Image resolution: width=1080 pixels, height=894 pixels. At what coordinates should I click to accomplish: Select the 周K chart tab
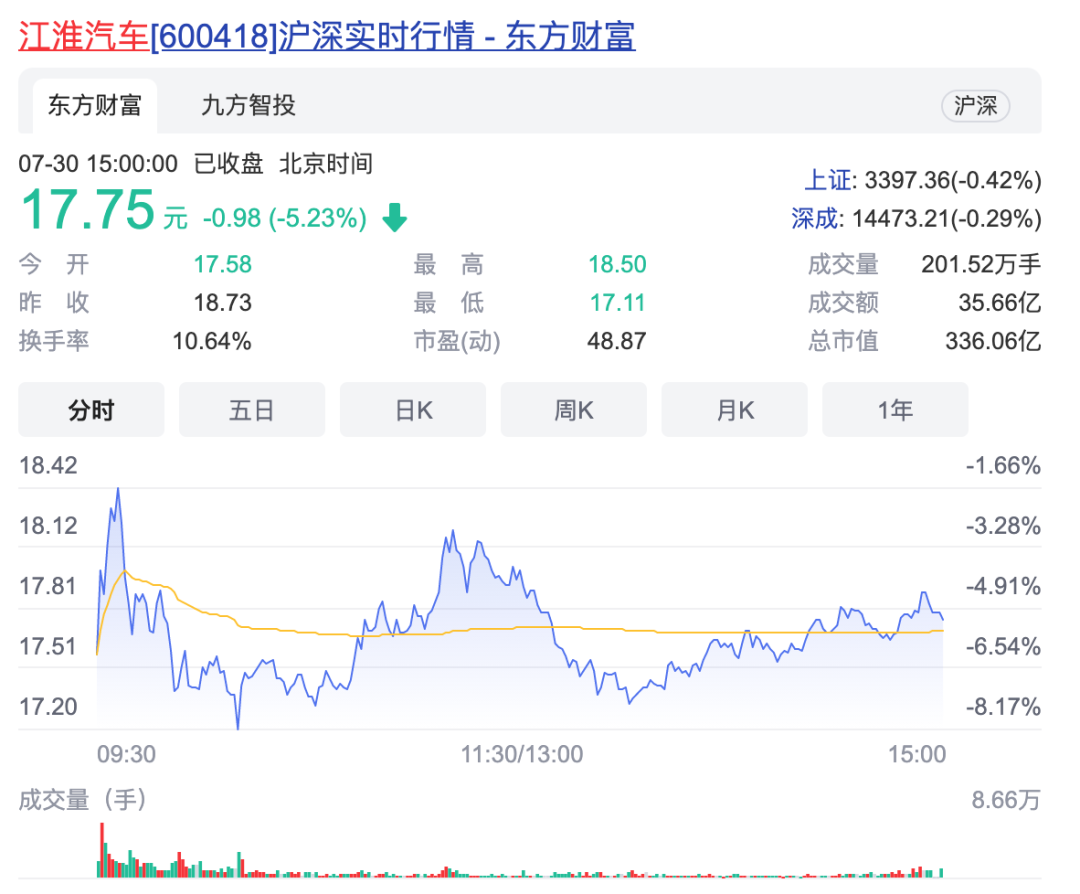[x=574, y=410]
